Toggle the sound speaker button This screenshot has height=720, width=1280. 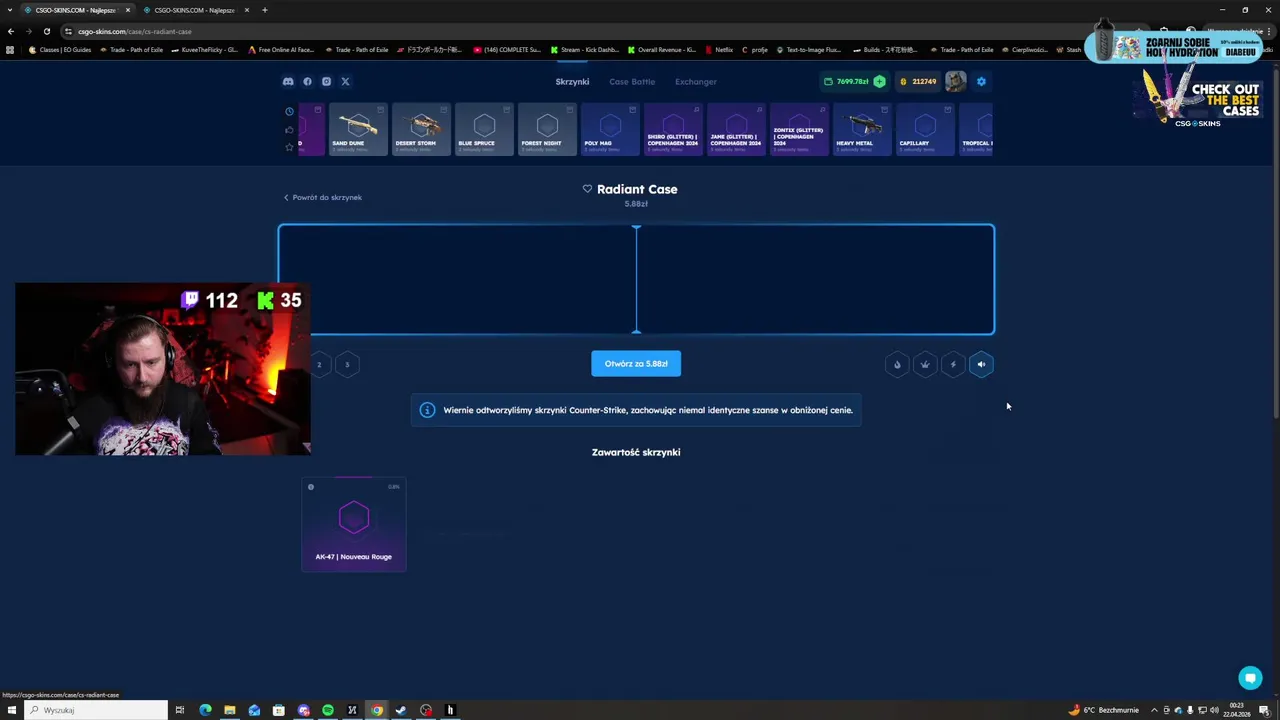coord(981,364)
